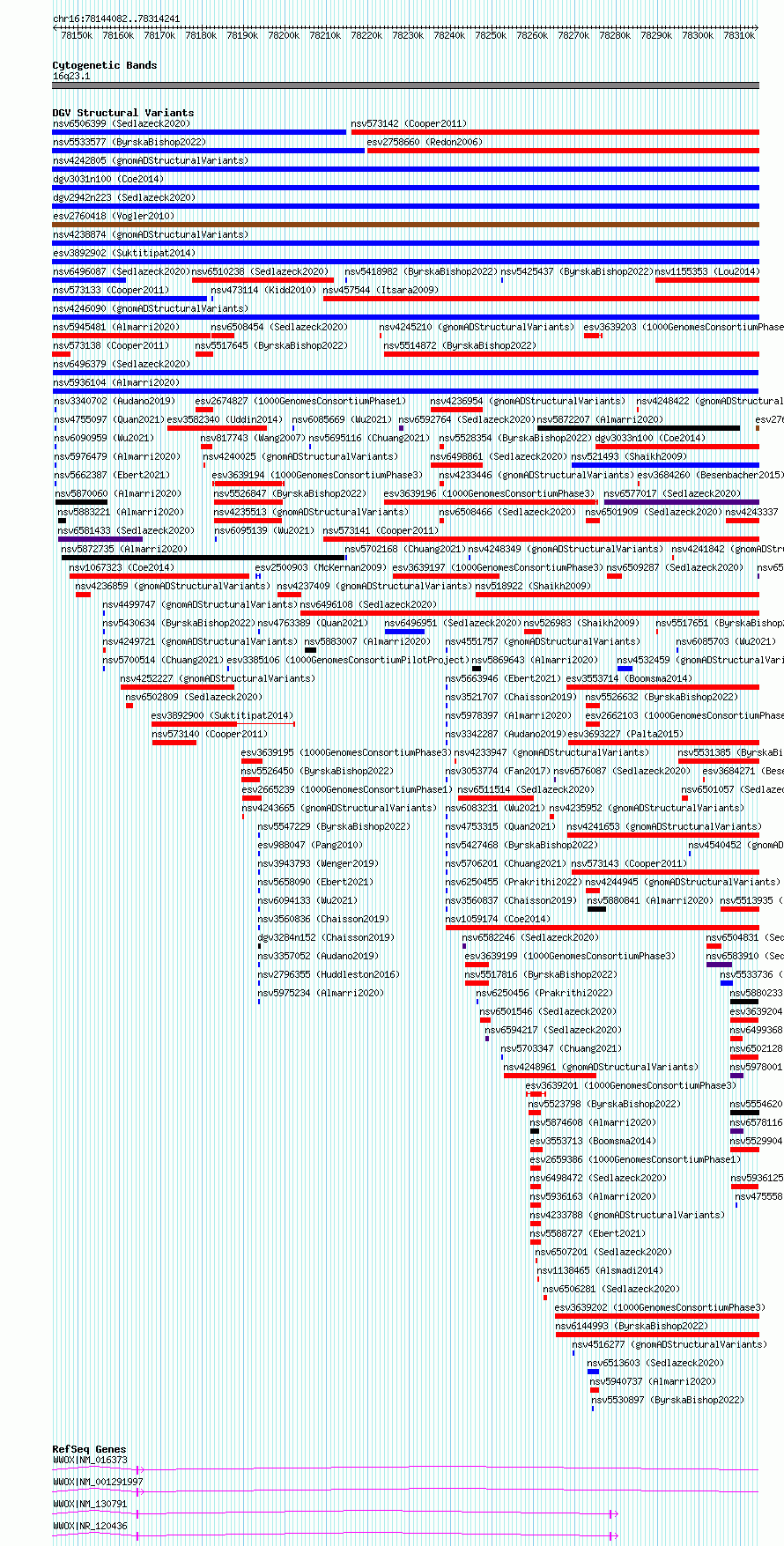
Task: Click the chr16:78144082..78314241 coordinate label
Action: point(116,18)
